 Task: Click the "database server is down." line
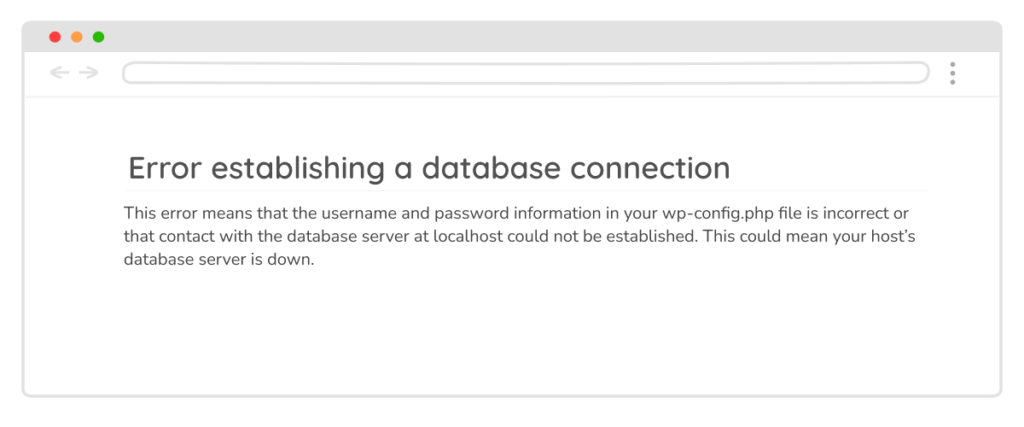(219, 260)
